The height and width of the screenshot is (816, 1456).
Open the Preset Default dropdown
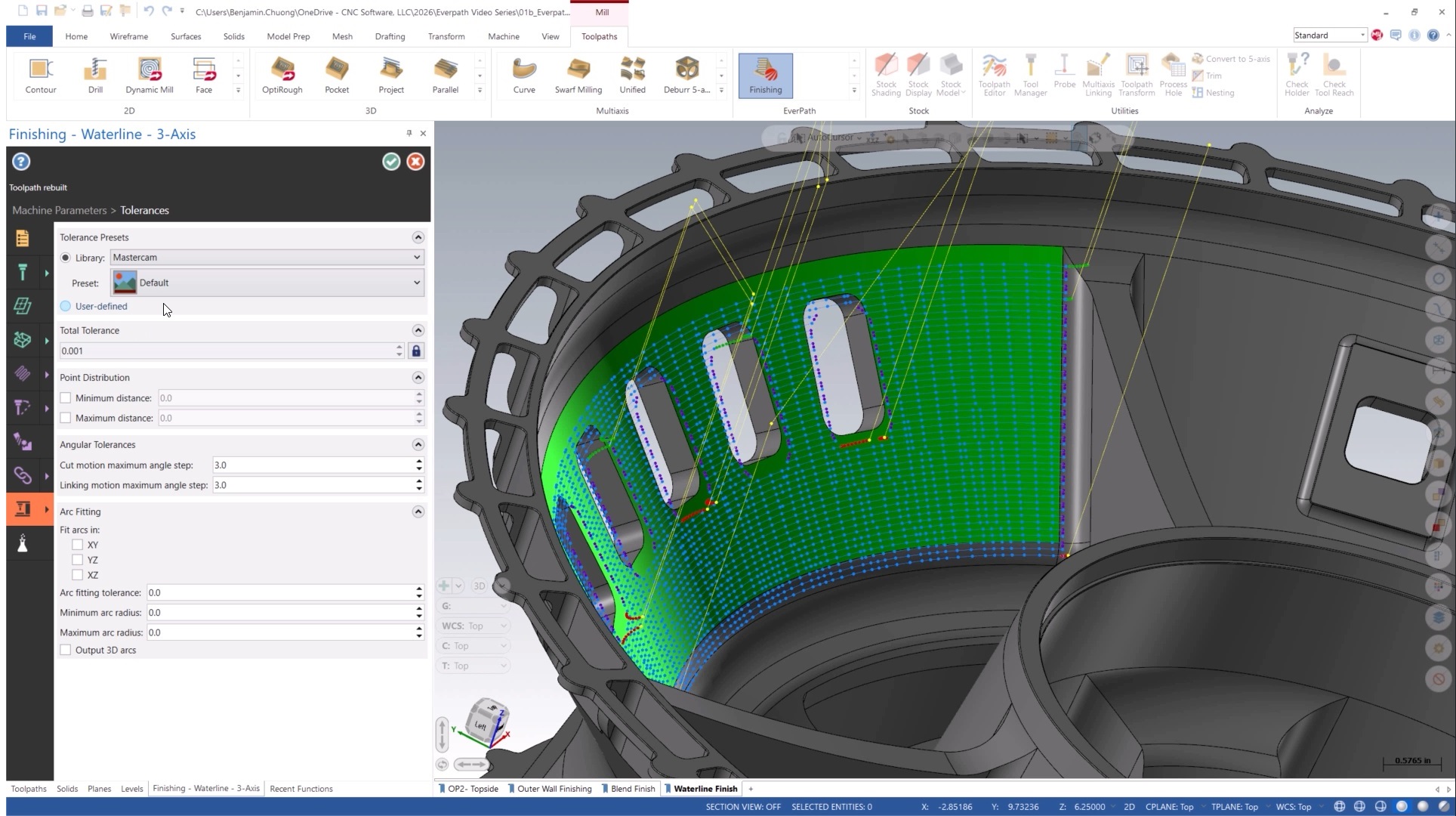267,283
